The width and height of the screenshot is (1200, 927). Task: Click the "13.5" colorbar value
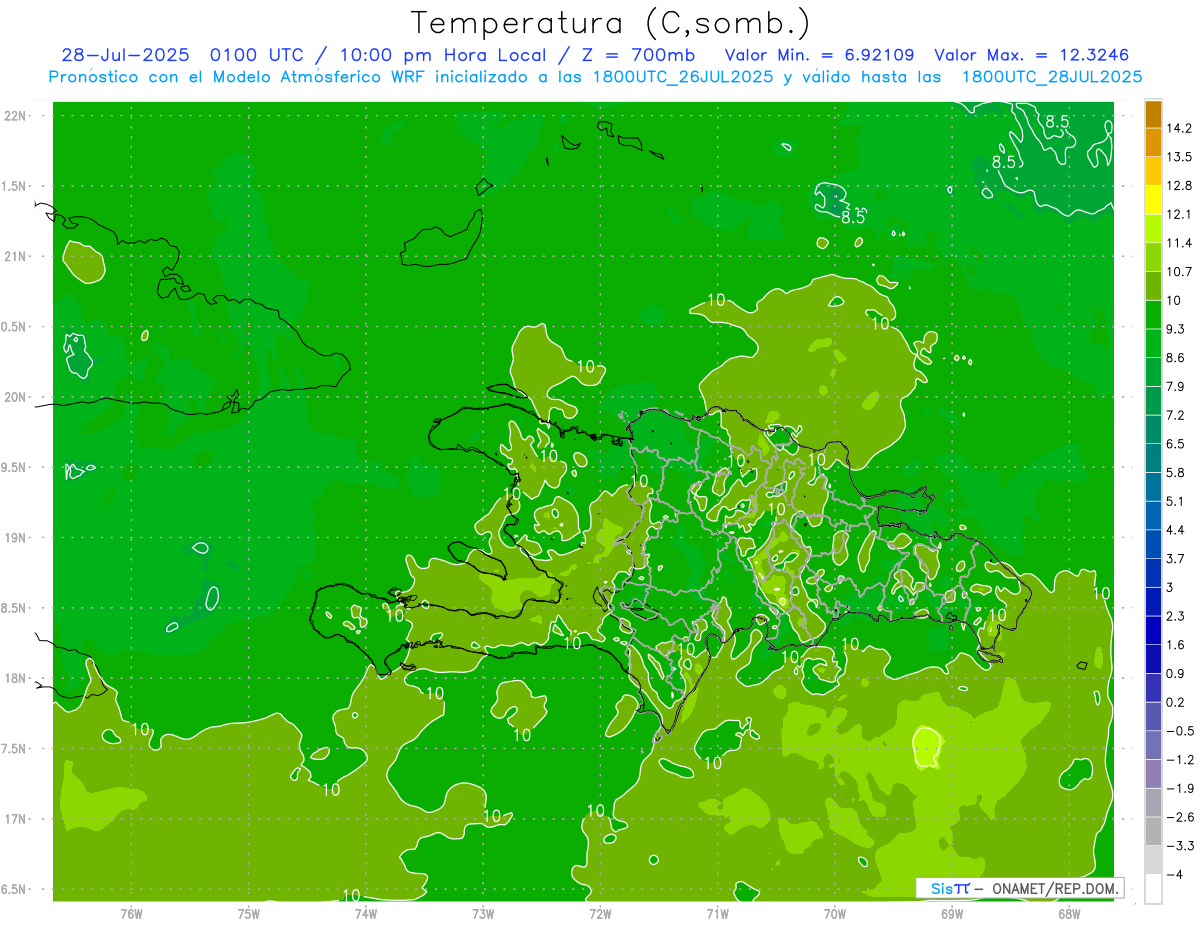click(1179, 157)
